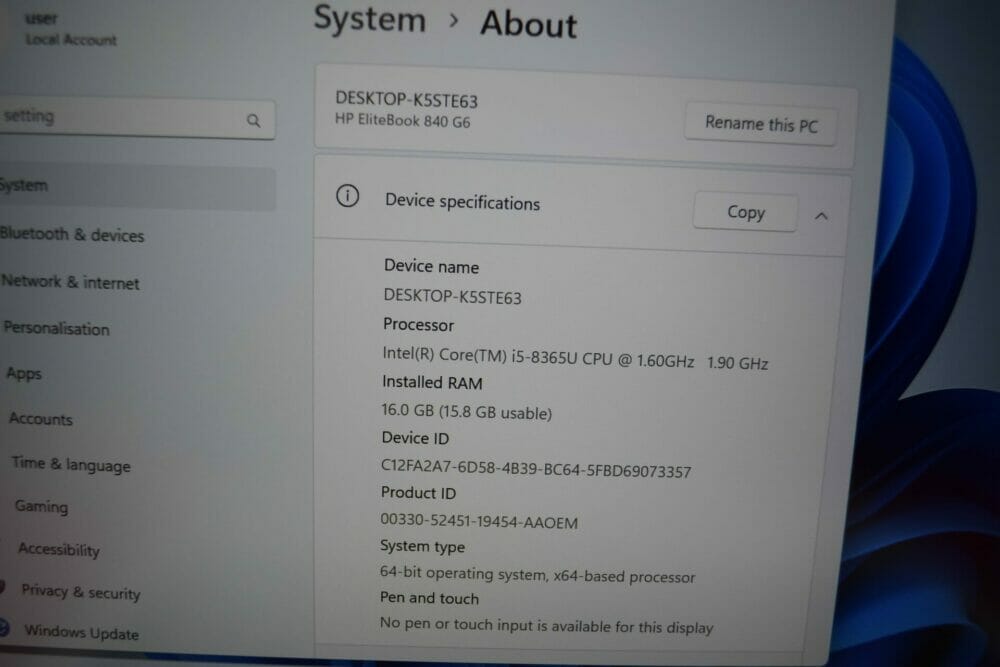Click the Device ID value C12FA2A7-6D58-4B39-BC64-5FBD69073357
Screen dimensions: 1000x667
[536, 469]
